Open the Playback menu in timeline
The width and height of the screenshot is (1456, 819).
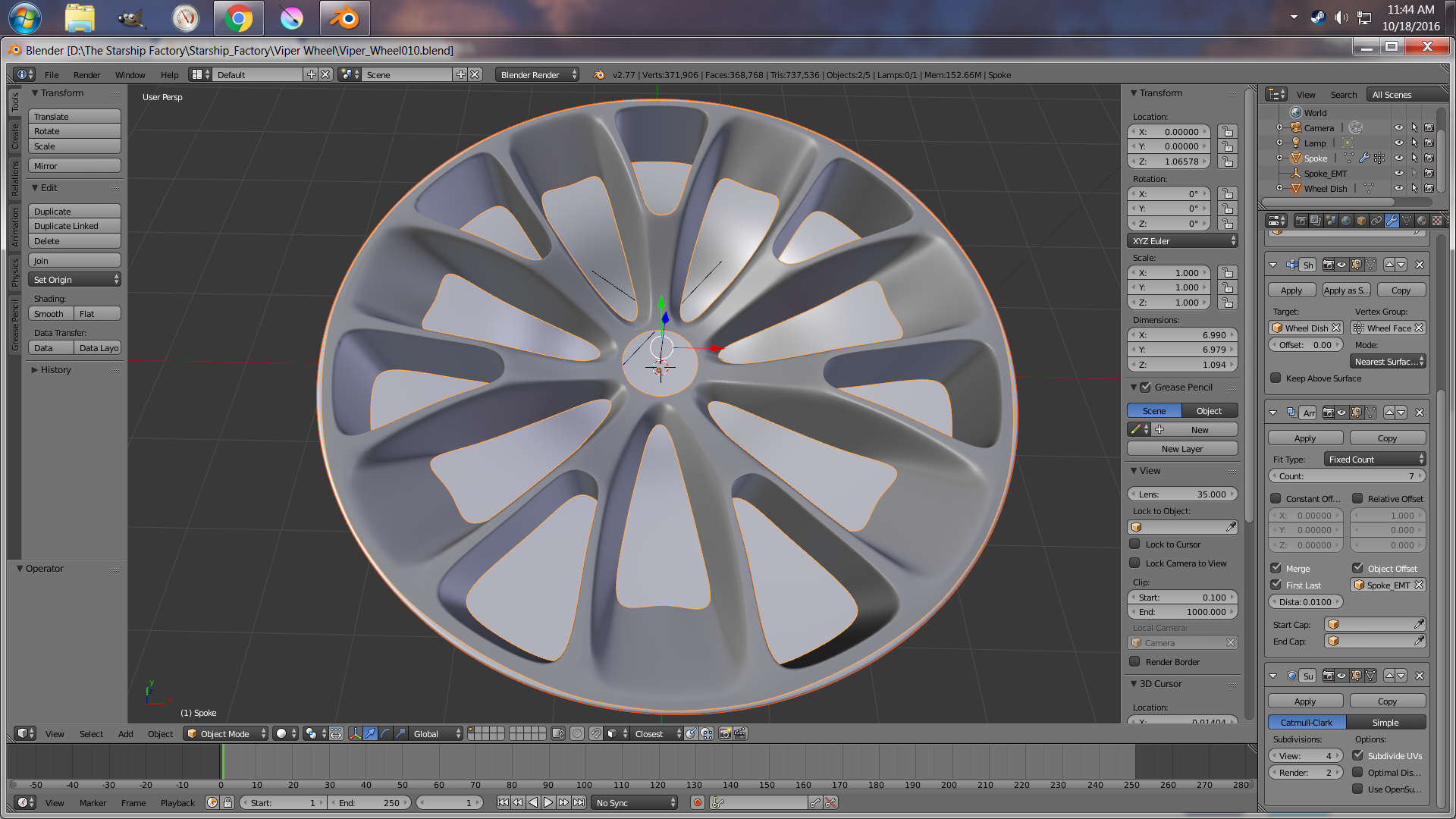[177, 802]
